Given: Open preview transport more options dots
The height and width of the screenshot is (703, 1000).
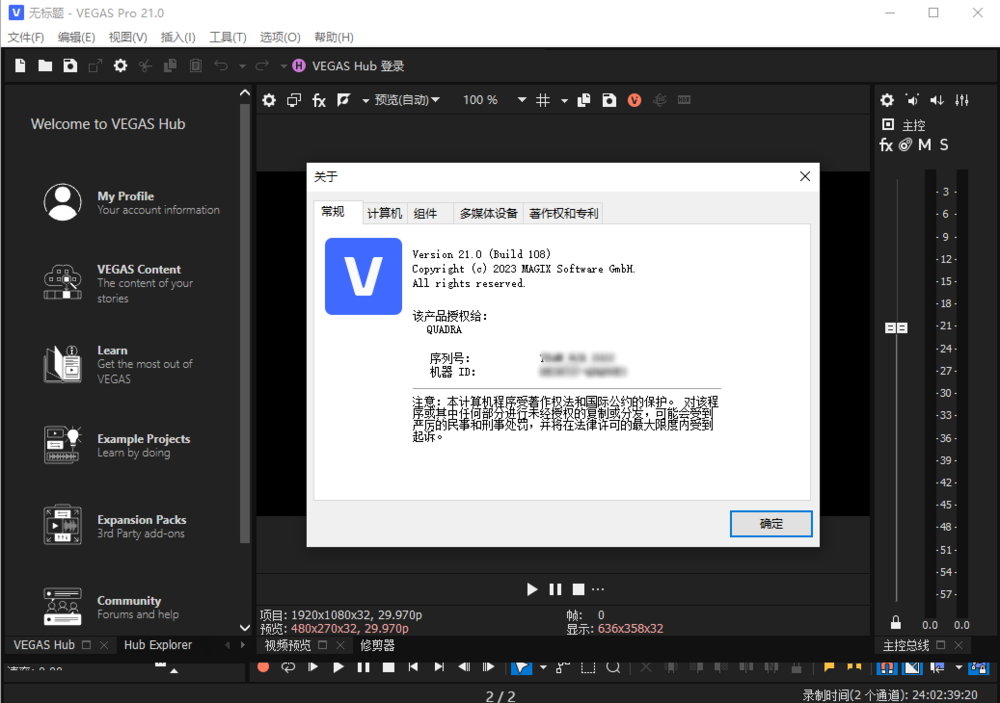Looking at the screenshot, I should point(598,589).
